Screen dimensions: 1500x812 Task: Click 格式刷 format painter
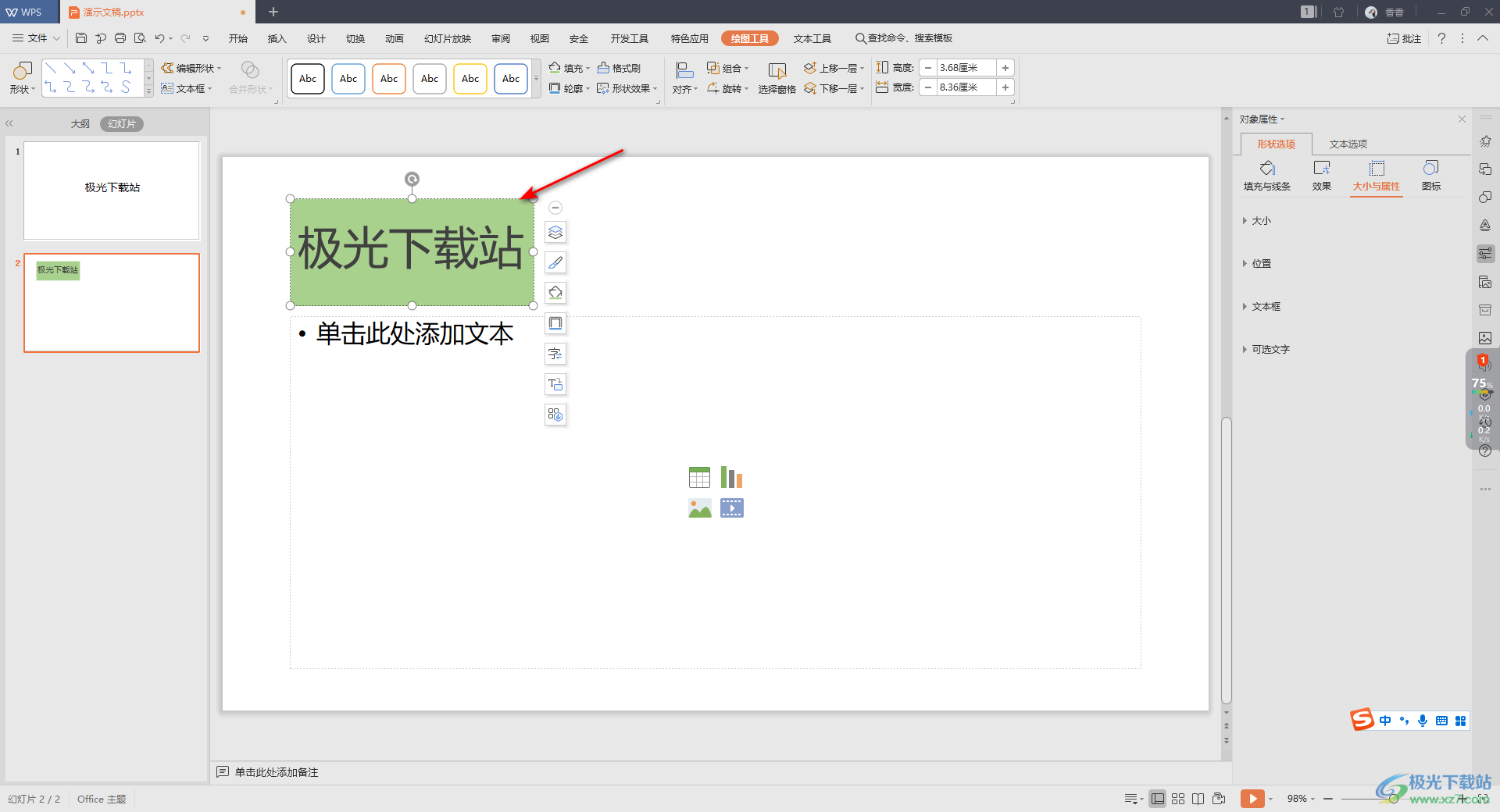620,68
